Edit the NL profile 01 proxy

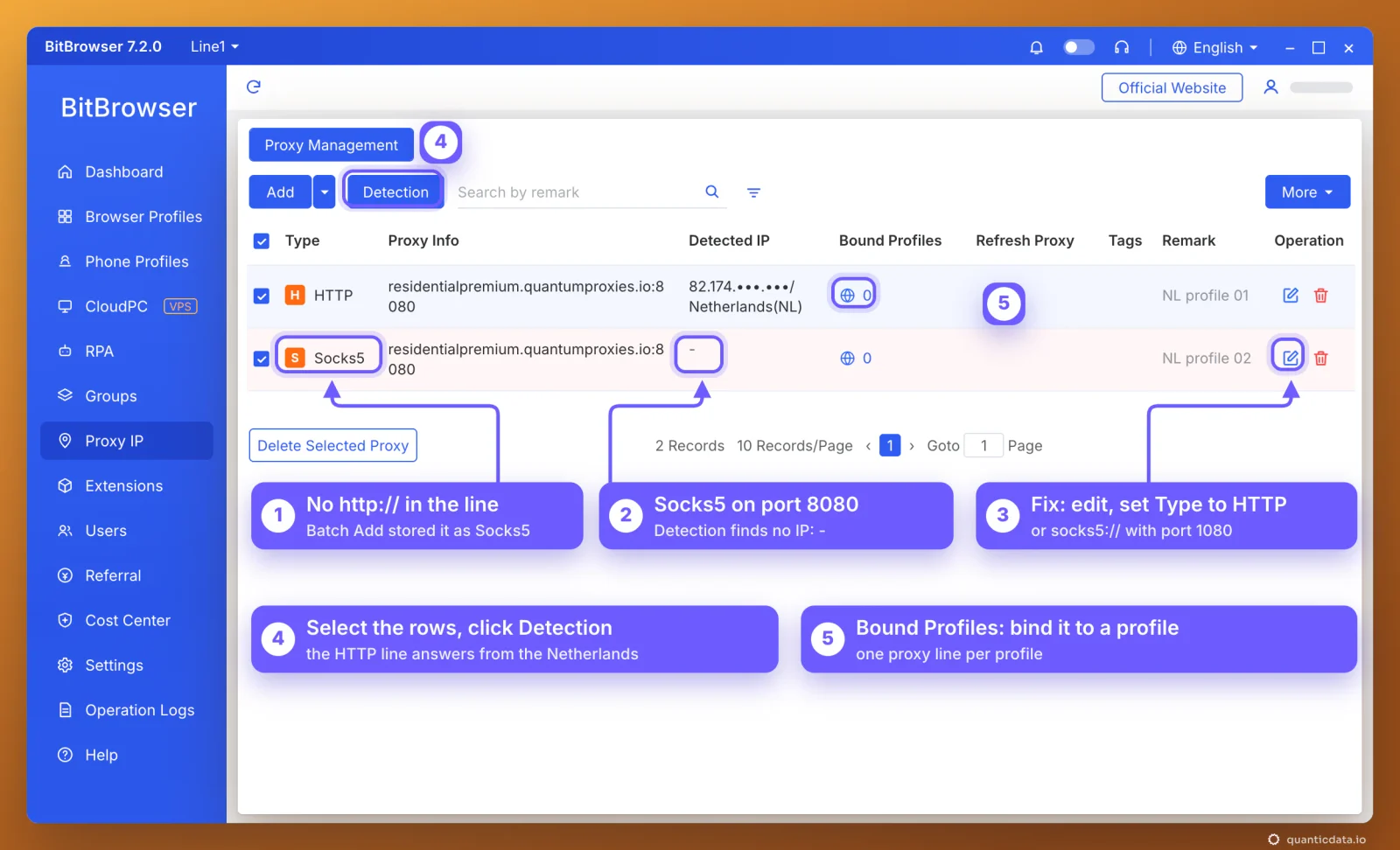[x=1291, y=296]
